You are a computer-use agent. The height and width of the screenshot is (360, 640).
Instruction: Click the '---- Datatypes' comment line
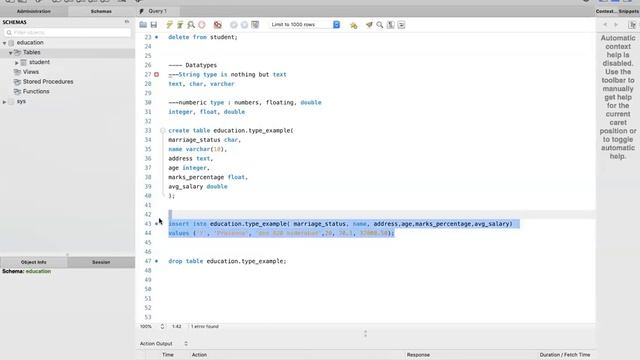click(x=193, y=65)
